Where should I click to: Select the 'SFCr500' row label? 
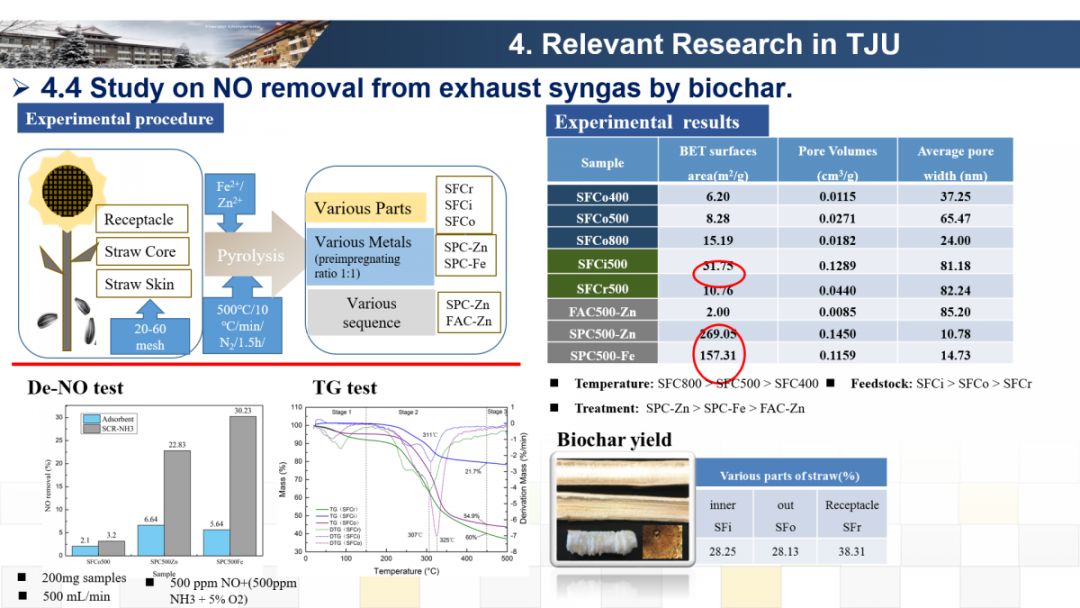(603, 289)
